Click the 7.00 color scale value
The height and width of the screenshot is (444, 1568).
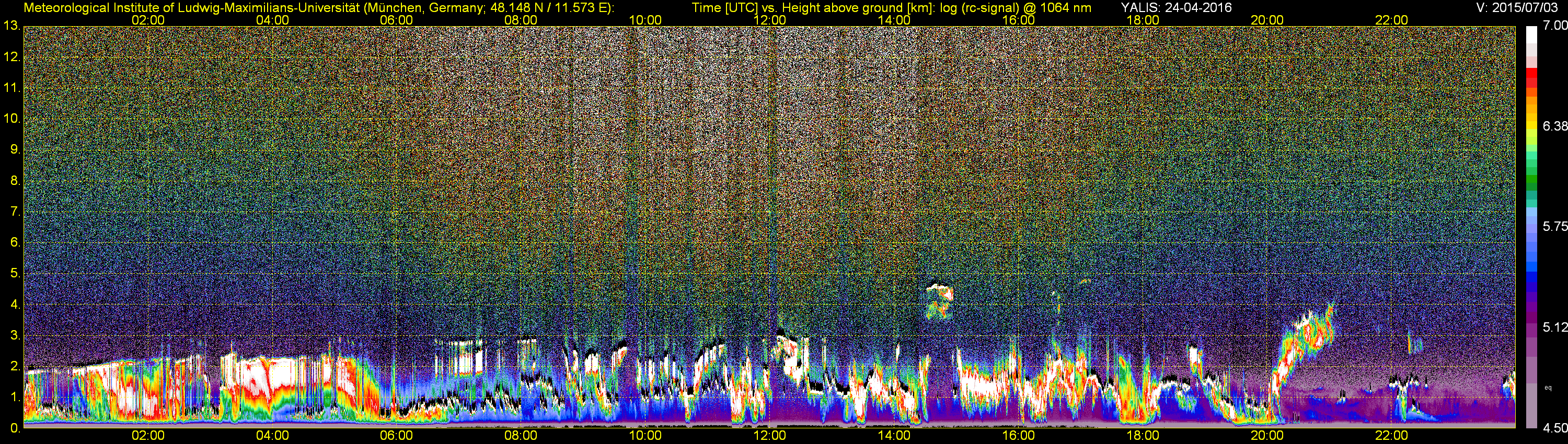tap(1554, 26)
